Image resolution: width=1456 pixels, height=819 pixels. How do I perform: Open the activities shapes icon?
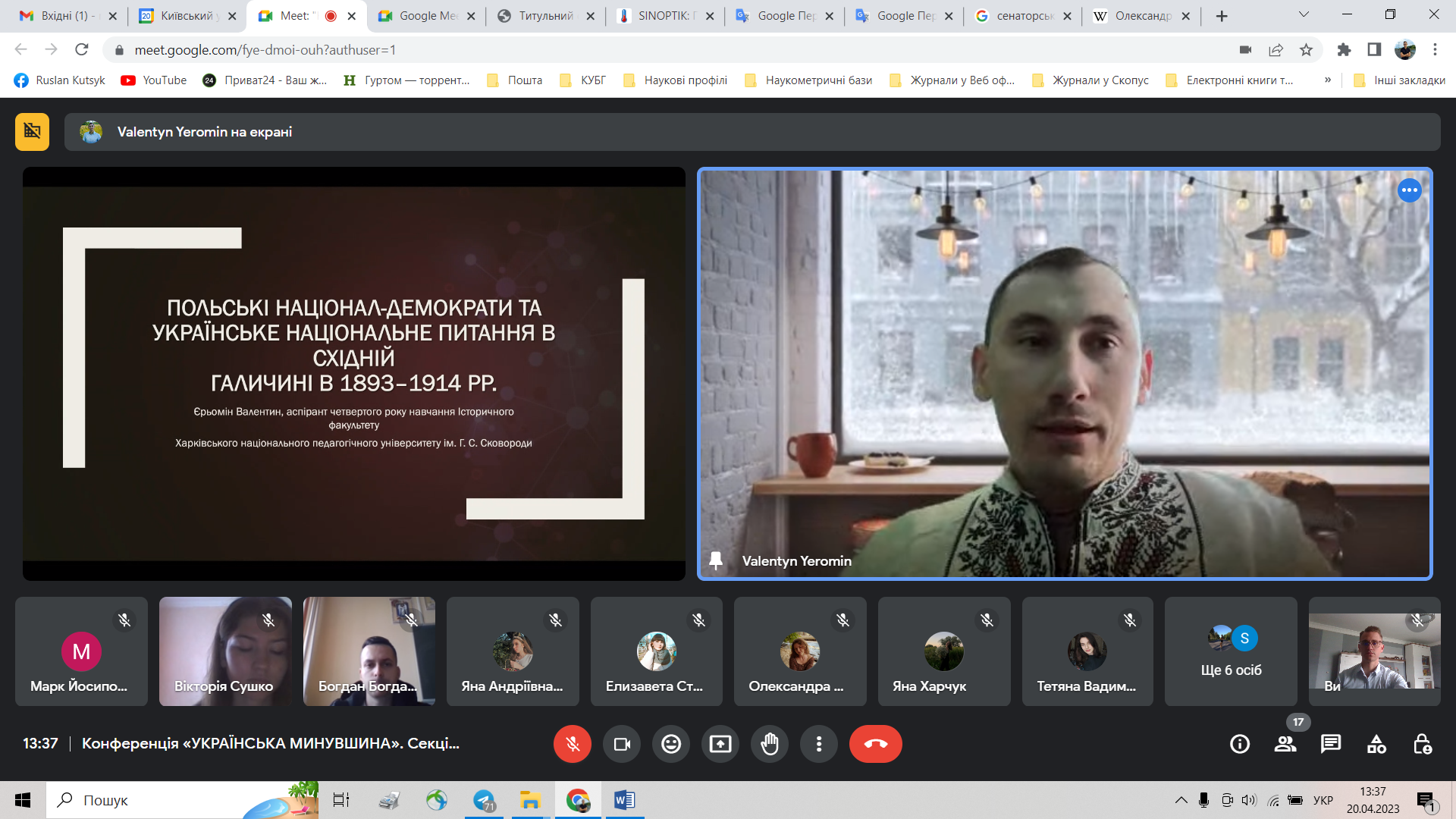pyautogui.click(x=1376, y=744)
